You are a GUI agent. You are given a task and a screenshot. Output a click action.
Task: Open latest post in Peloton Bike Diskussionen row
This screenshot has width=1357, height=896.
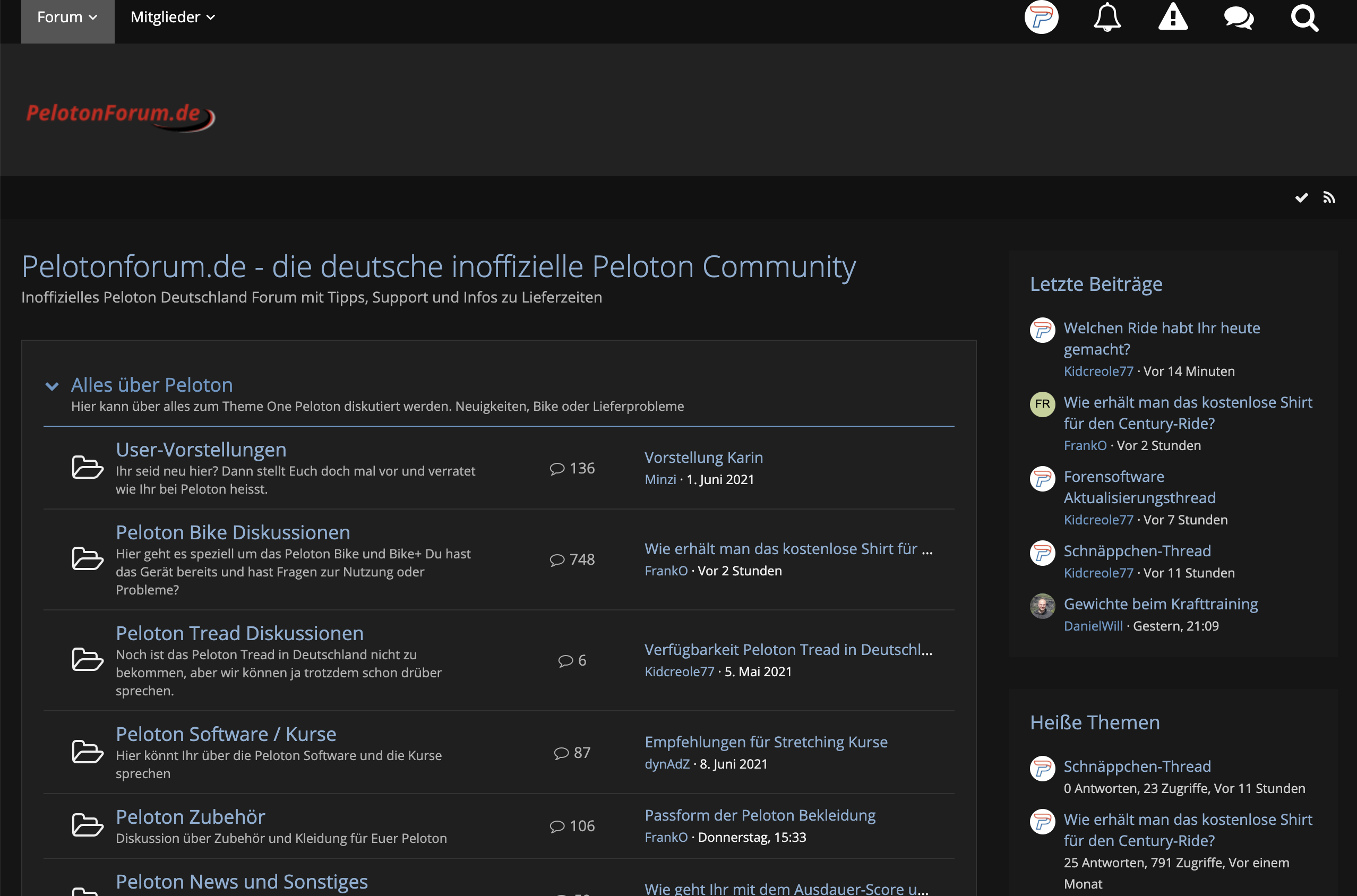click(788, 549)
